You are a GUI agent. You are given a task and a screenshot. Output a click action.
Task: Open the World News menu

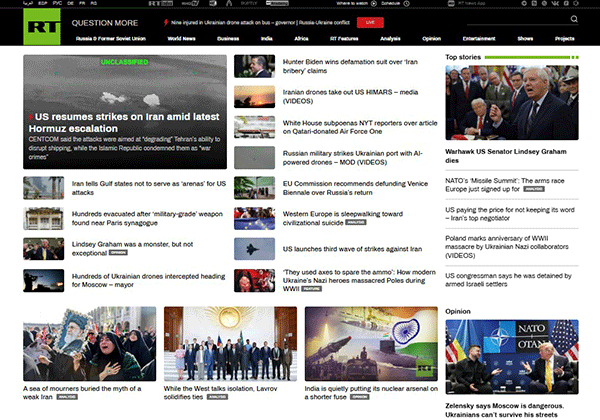(x=181, y=39)
